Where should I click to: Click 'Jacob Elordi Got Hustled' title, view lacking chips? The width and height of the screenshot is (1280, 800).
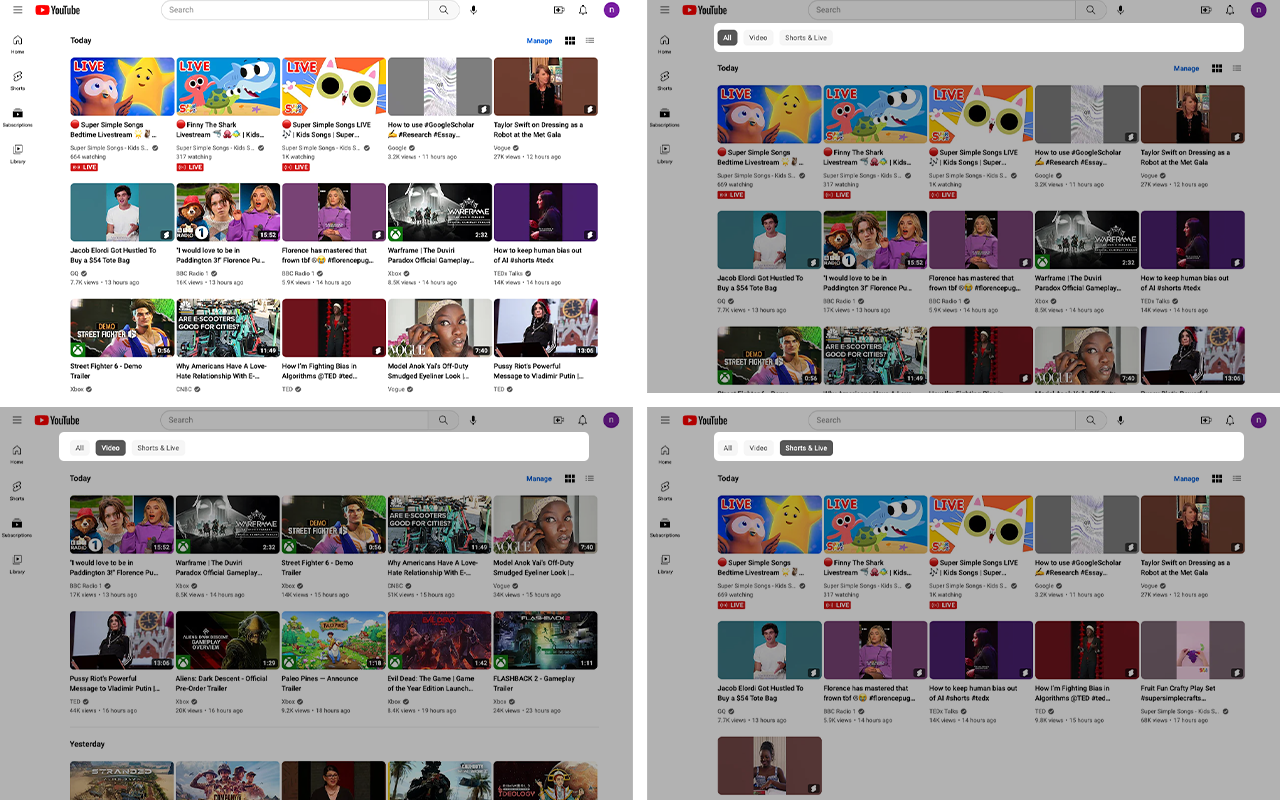click(x=113, y=255)
